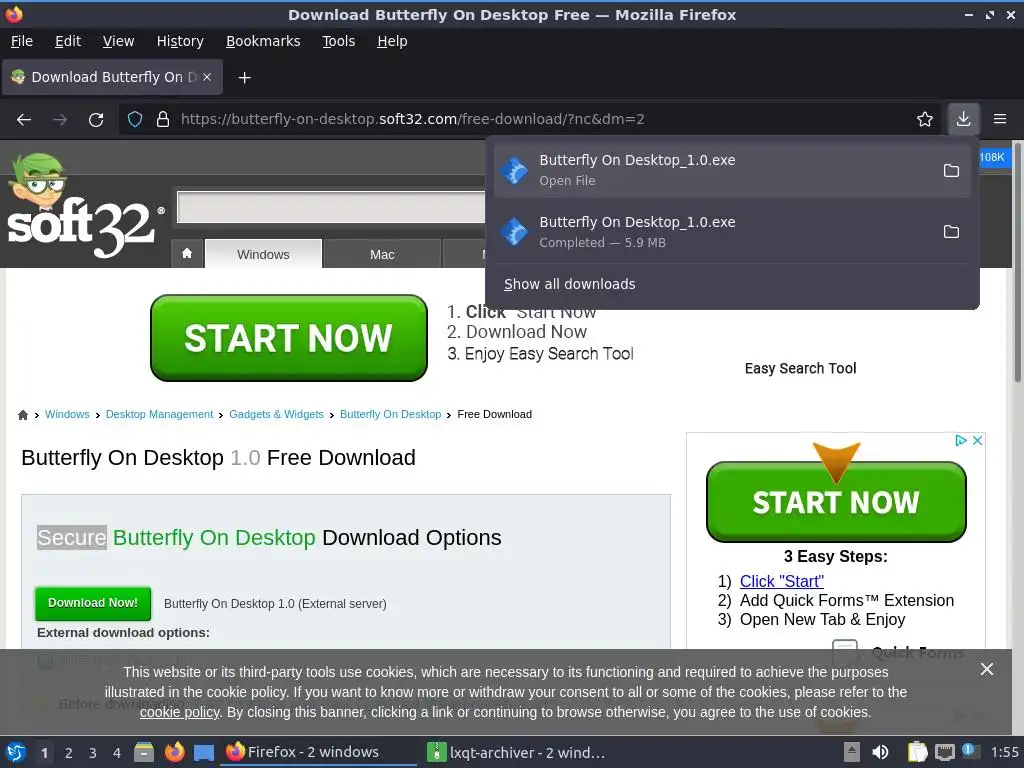1024x768 pixels.
Task: Go to soft32 home tab icon
Action: pyautogui.click(x=187, y=253)
